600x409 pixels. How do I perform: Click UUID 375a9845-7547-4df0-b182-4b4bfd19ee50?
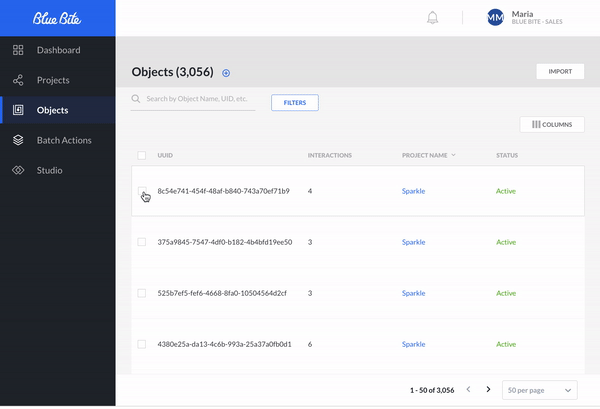coord(225,242)
